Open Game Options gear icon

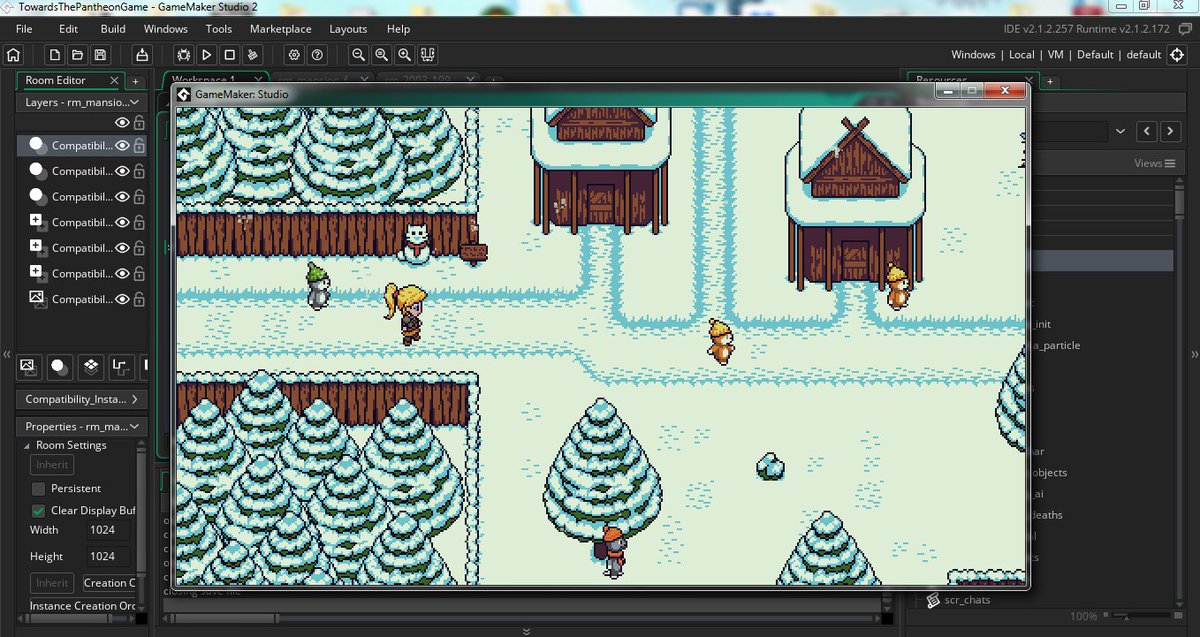pos(294,55)
